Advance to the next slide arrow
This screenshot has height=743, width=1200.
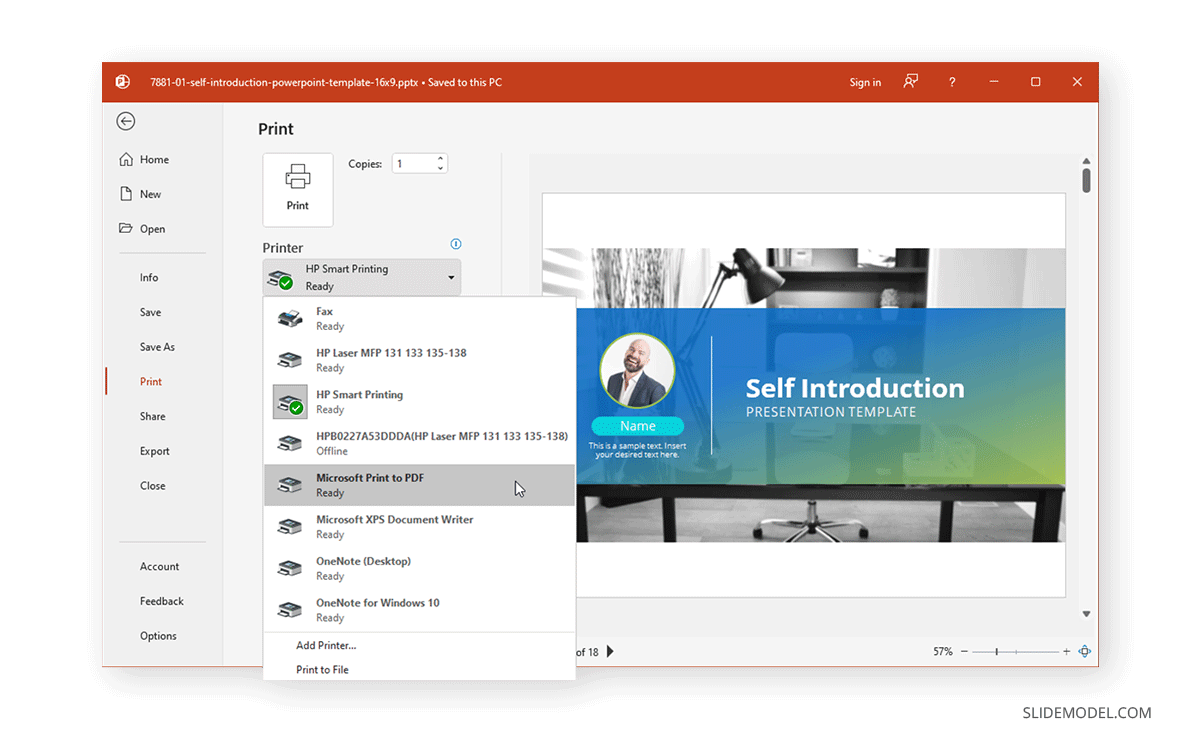pos(610,651)
